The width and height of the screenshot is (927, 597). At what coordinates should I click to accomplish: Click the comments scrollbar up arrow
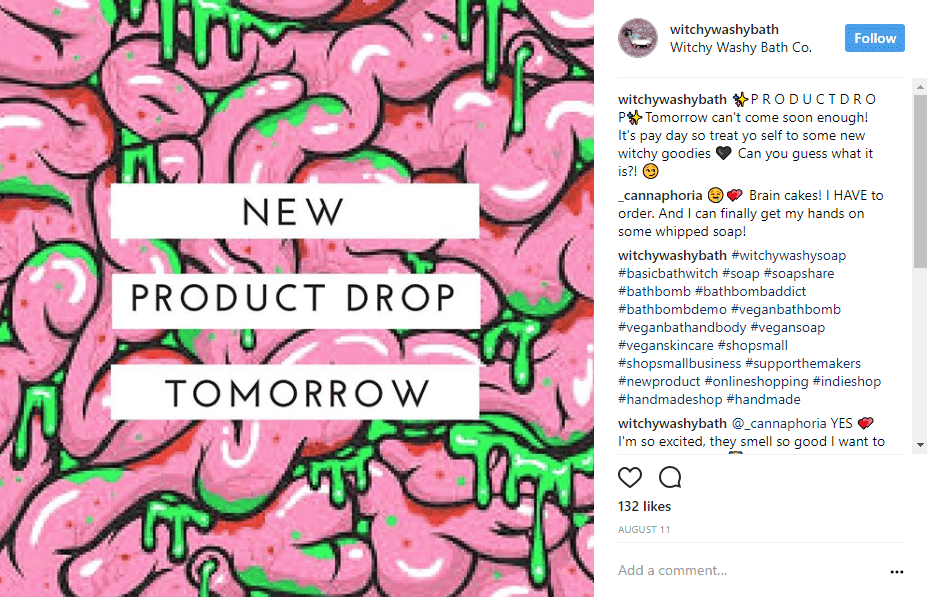920,86
